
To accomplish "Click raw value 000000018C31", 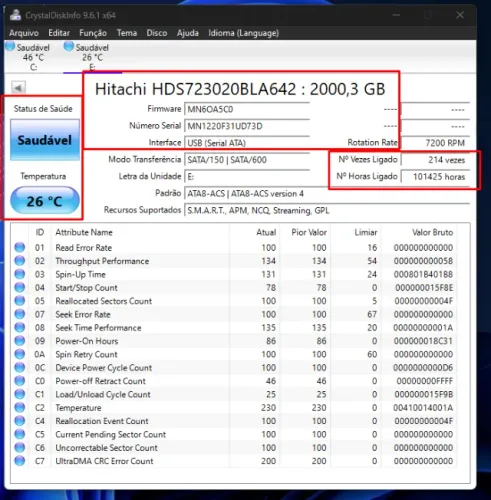I will tap(423, 341).
